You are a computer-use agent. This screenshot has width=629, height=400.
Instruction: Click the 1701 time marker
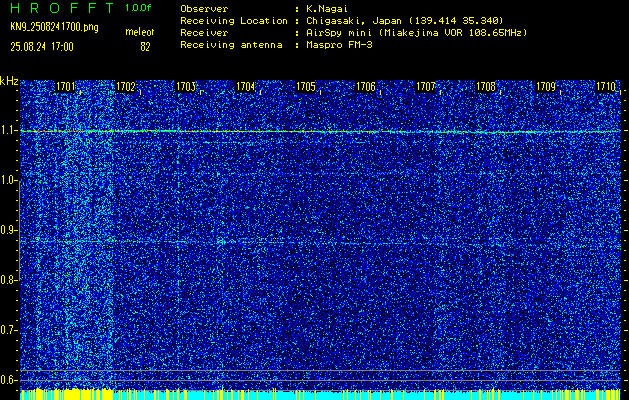[65, 87]
